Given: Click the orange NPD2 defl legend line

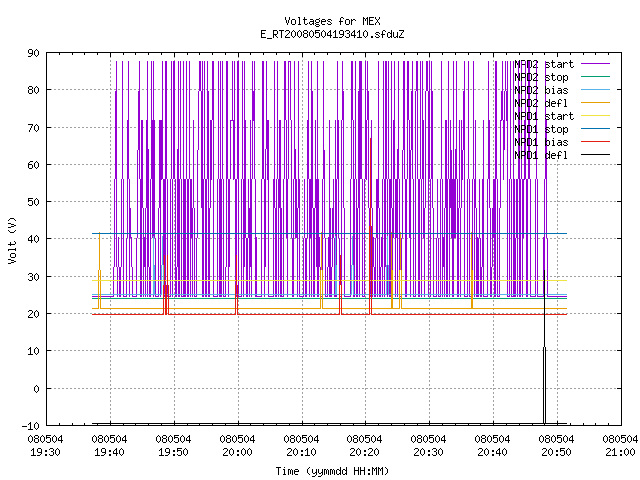Looking at the screenshot, I should point(596,102).
